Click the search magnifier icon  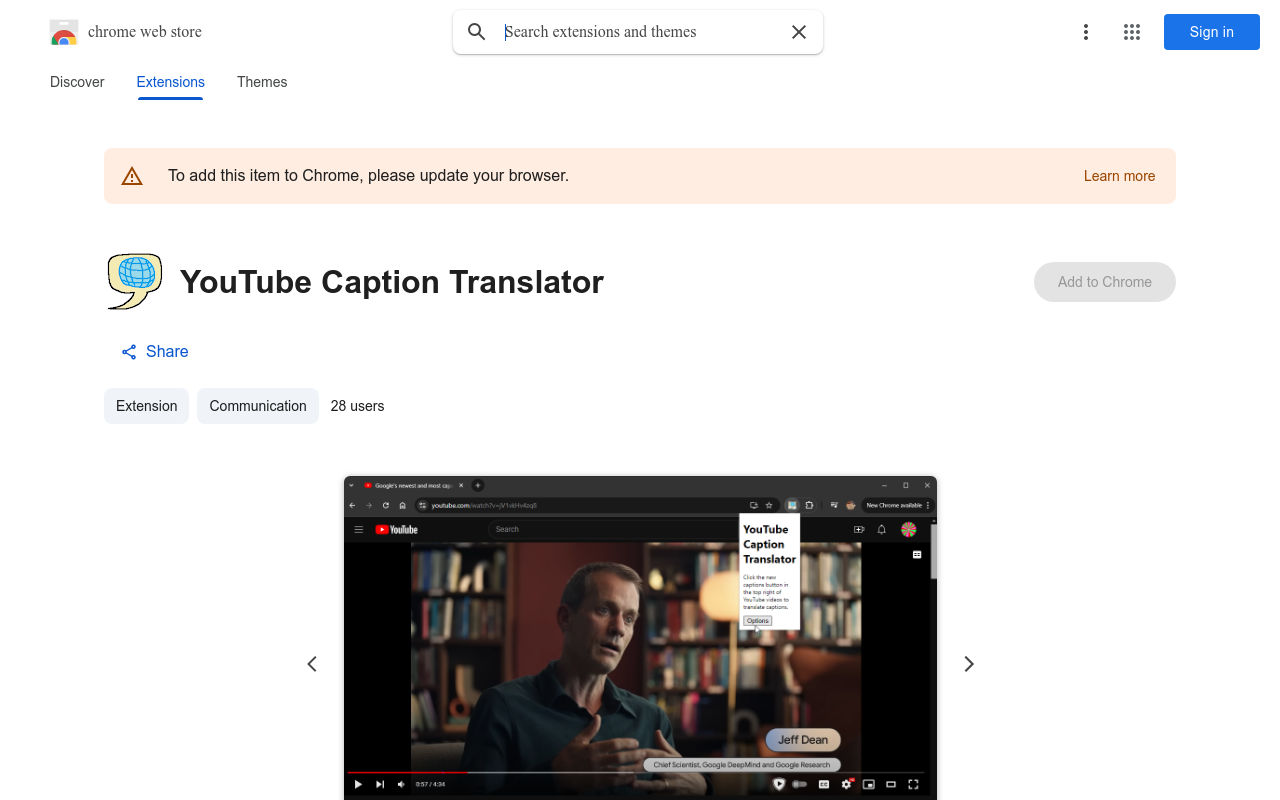tap(477, 32)
